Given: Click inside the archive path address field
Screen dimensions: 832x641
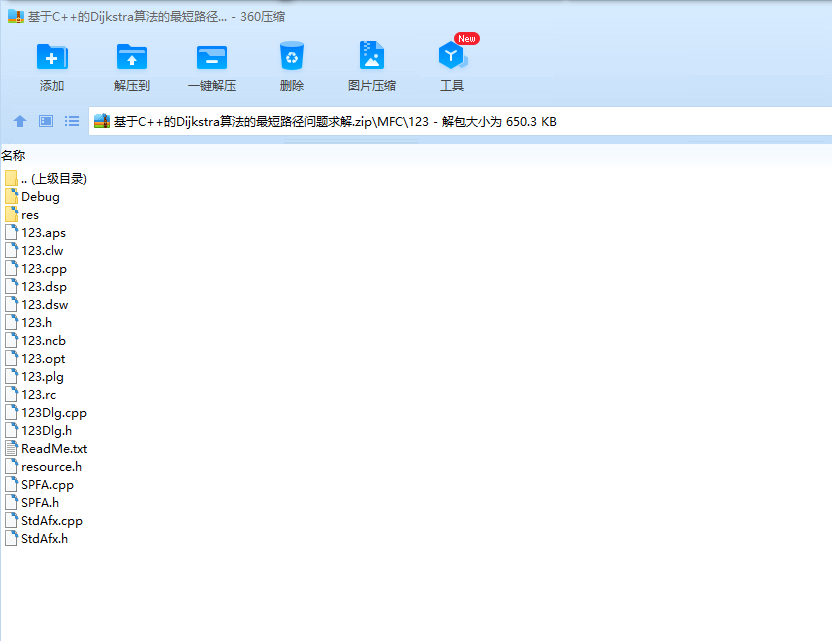Looking at the screenshot, I should (x=460, y=122).
